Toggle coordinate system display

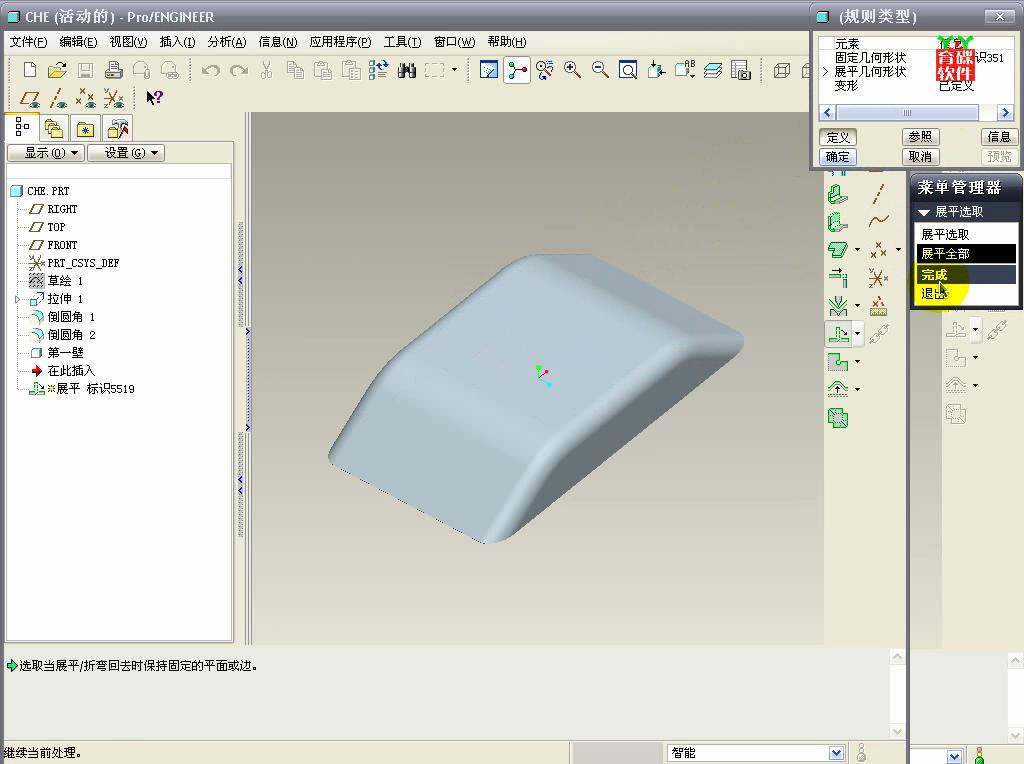113,99
